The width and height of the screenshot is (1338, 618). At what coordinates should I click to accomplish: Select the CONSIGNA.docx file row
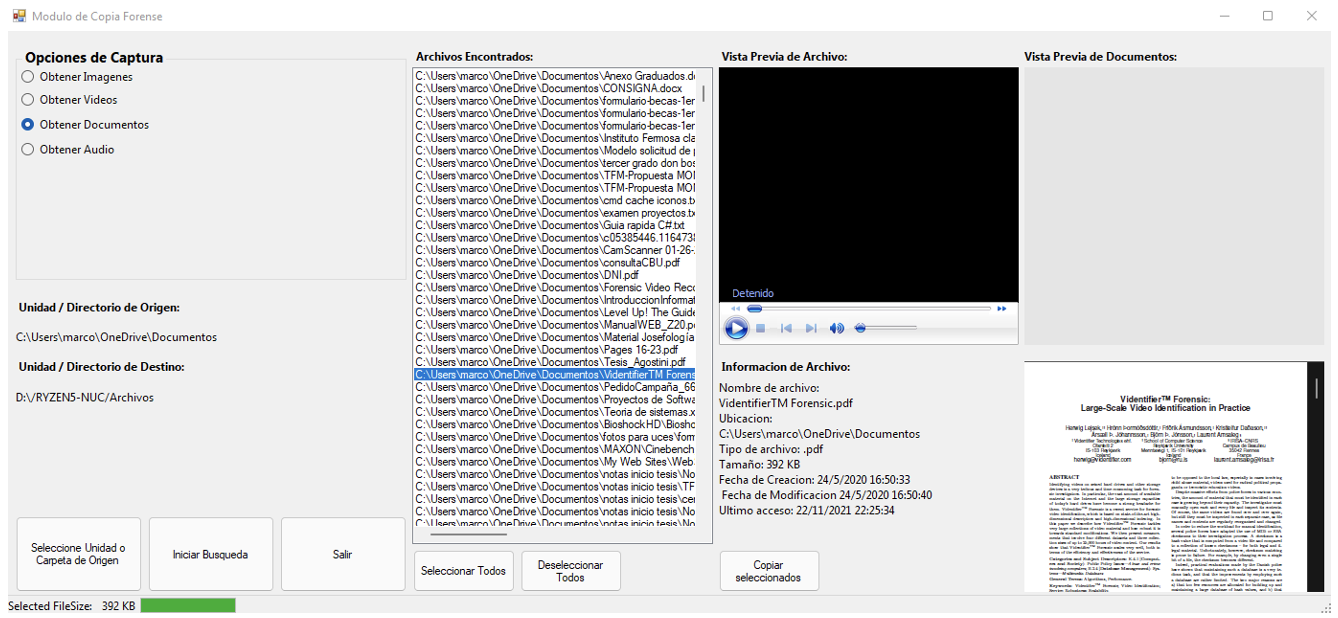(555, 88)
